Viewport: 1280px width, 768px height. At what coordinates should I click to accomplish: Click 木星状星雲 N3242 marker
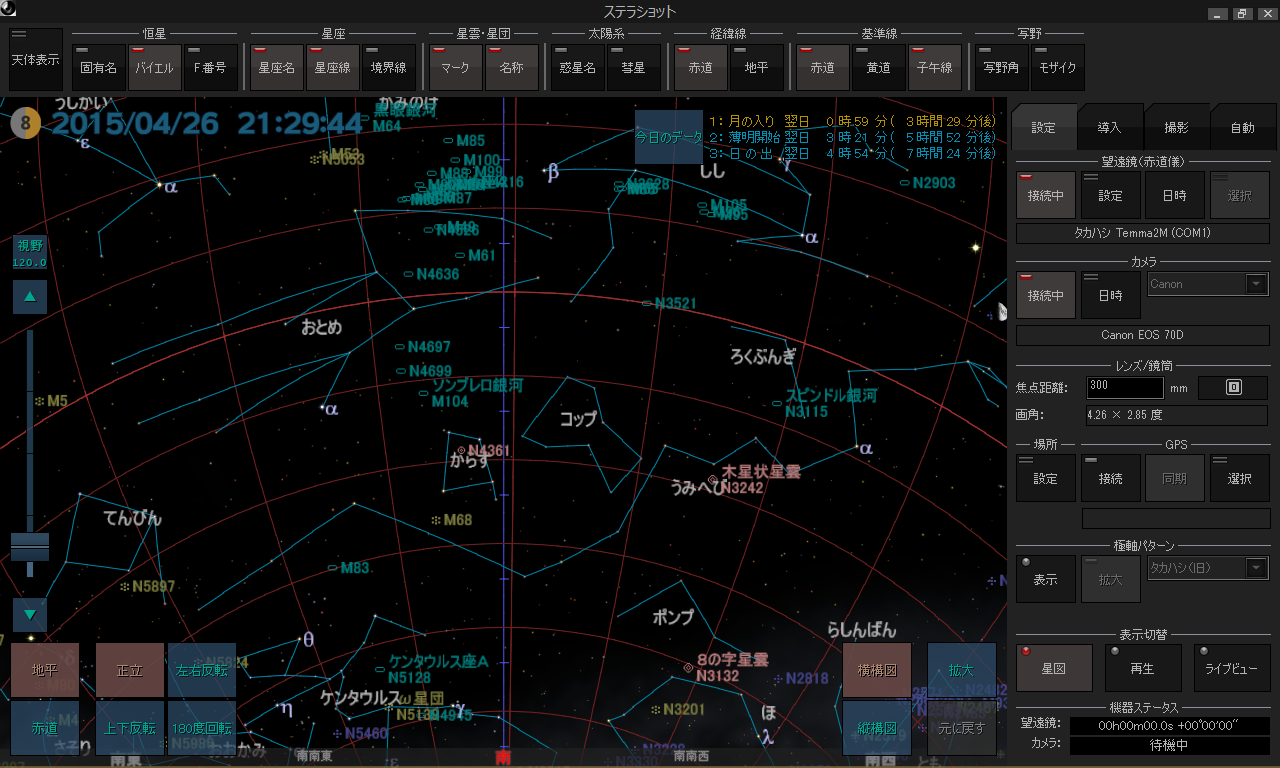click(713, 481)
